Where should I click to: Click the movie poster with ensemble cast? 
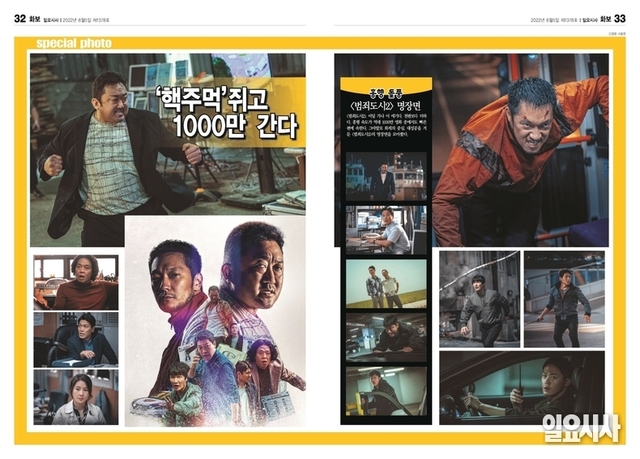click(215, 322)
